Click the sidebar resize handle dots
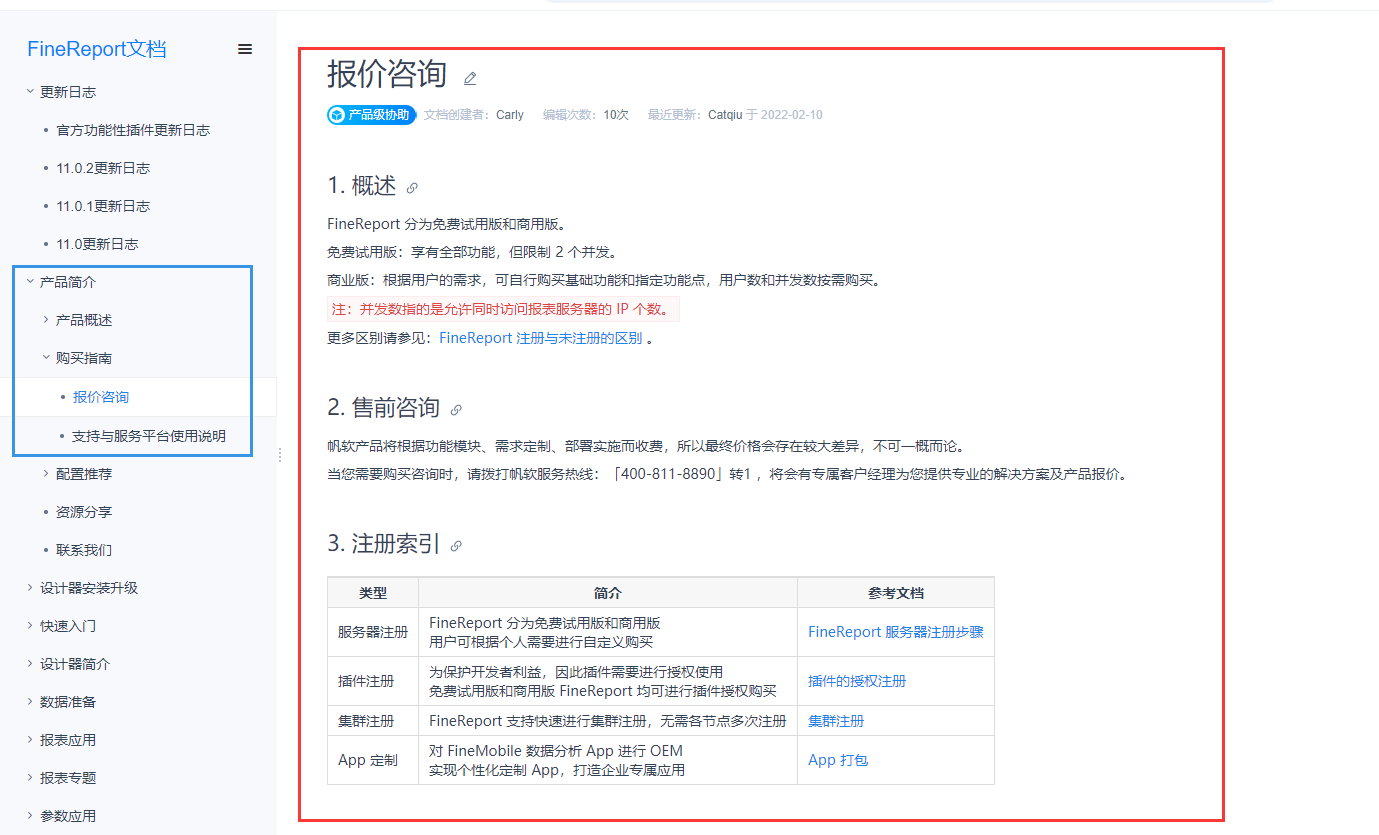The width and height of the screenshot is (1379, 835). (x=280, y=455)
